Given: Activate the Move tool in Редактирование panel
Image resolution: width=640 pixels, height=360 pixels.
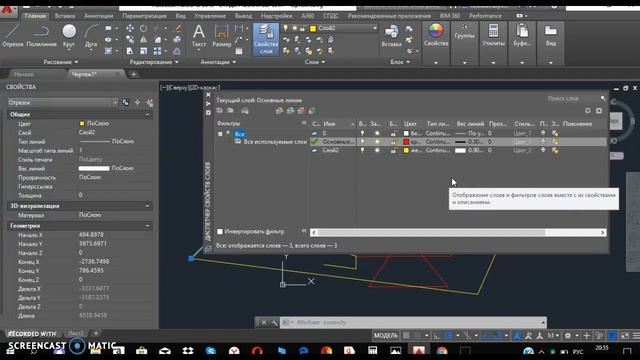Looking at the screenshot, I should point(130,28).
